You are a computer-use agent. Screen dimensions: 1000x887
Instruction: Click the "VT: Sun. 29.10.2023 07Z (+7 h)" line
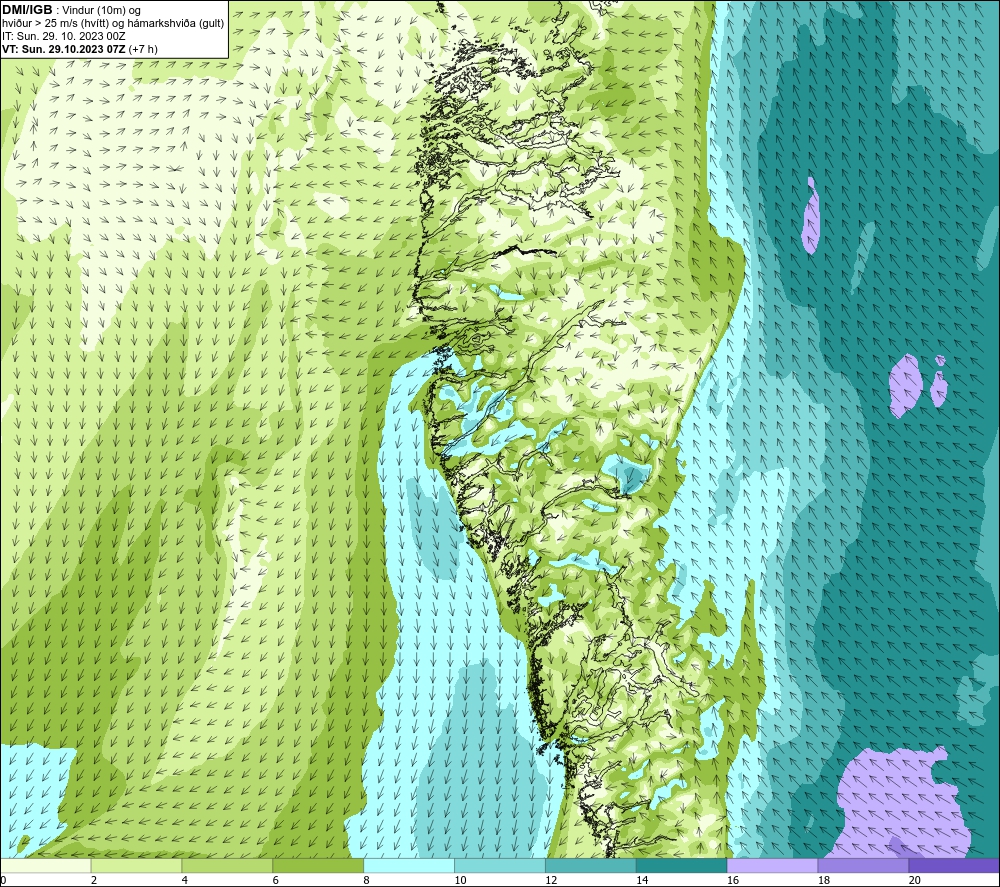[80, 49]
